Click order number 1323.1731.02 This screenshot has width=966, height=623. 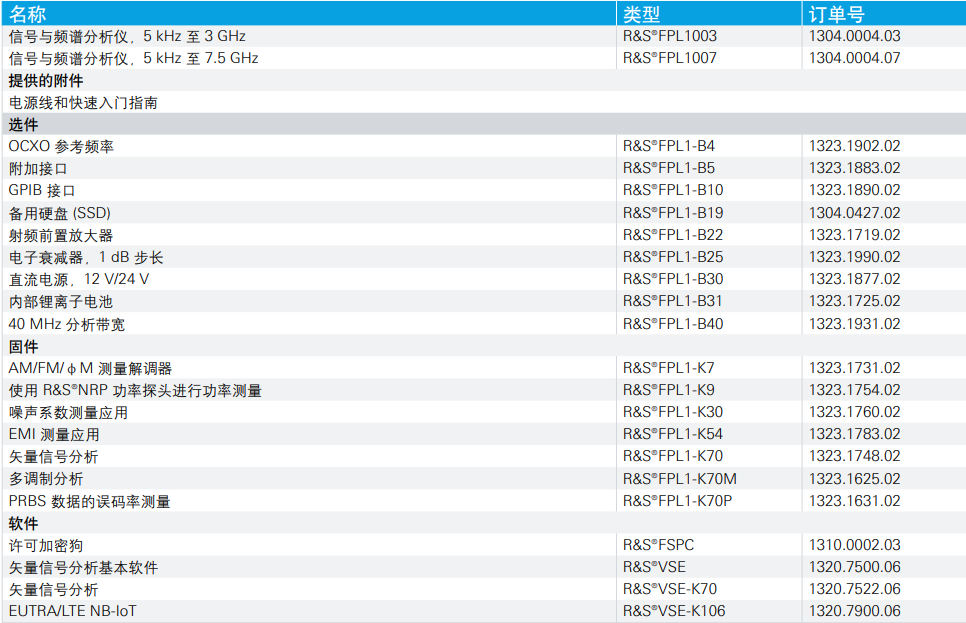point(854,369)
